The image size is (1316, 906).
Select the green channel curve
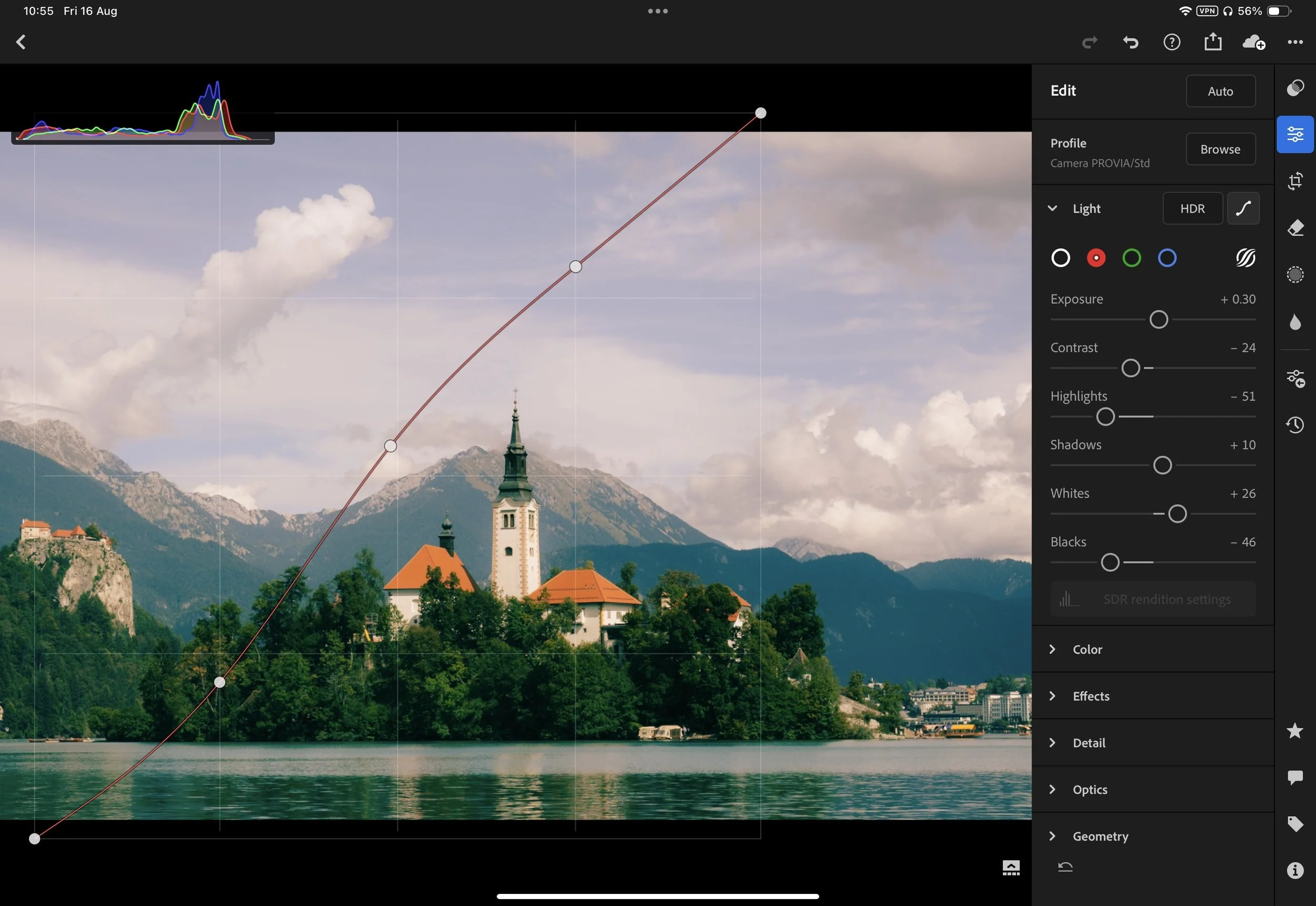point(1131,258)
